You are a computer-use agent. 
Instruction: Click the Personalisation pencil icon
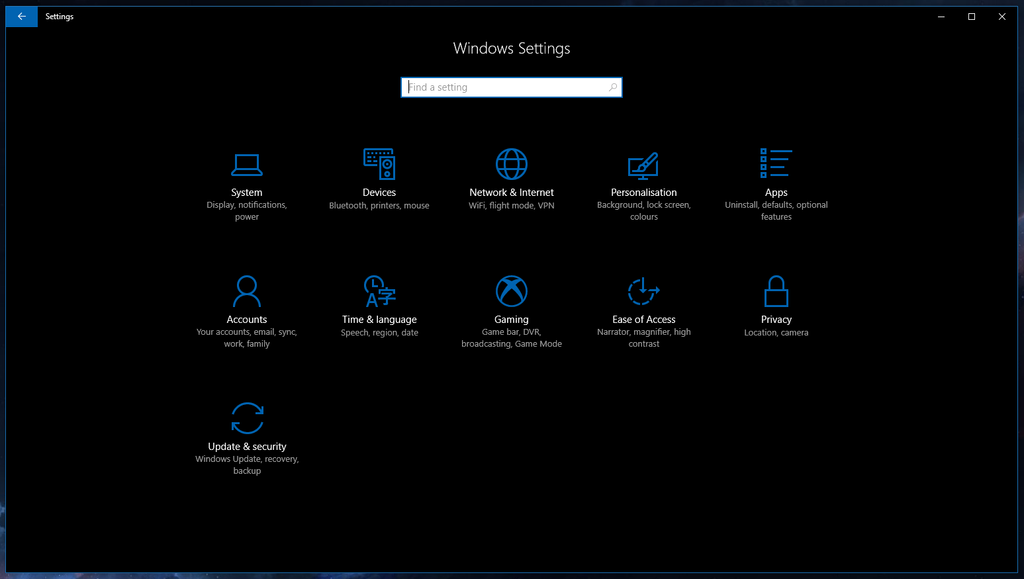click(643, 164)
